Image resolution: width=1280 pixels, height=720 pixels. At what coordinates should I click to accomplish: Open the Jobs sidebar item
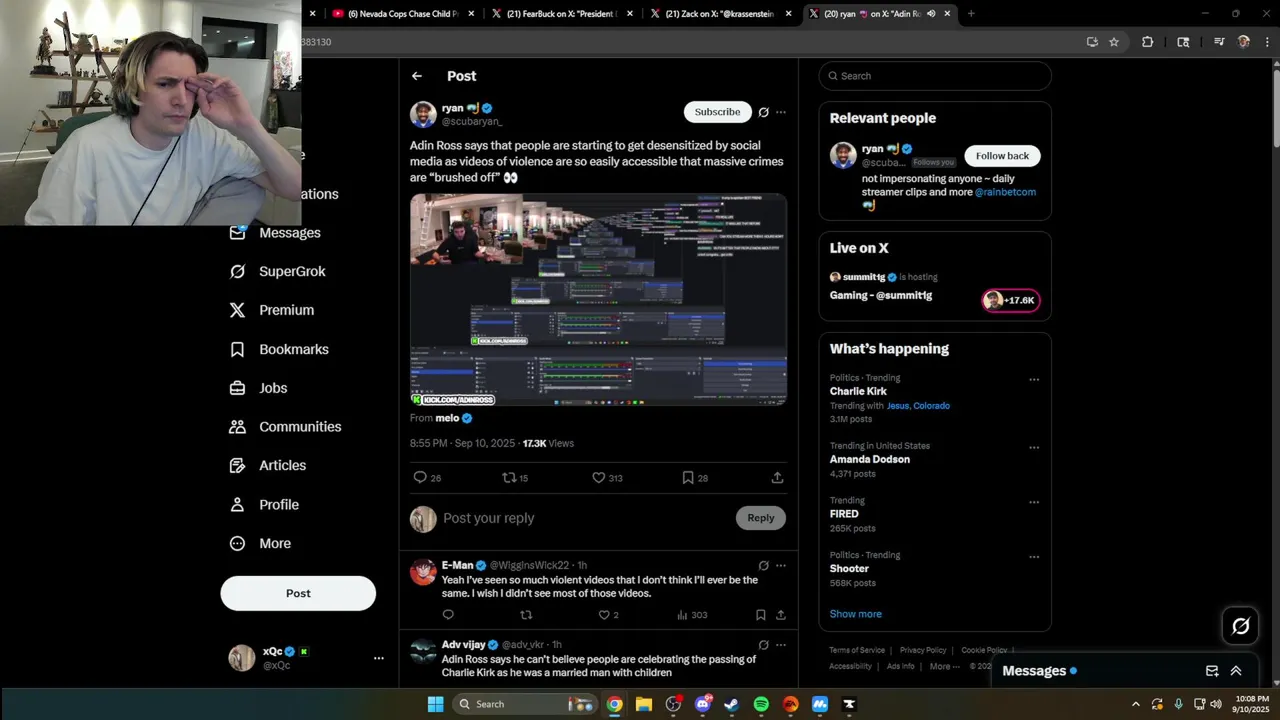click(x=258, y=388)
